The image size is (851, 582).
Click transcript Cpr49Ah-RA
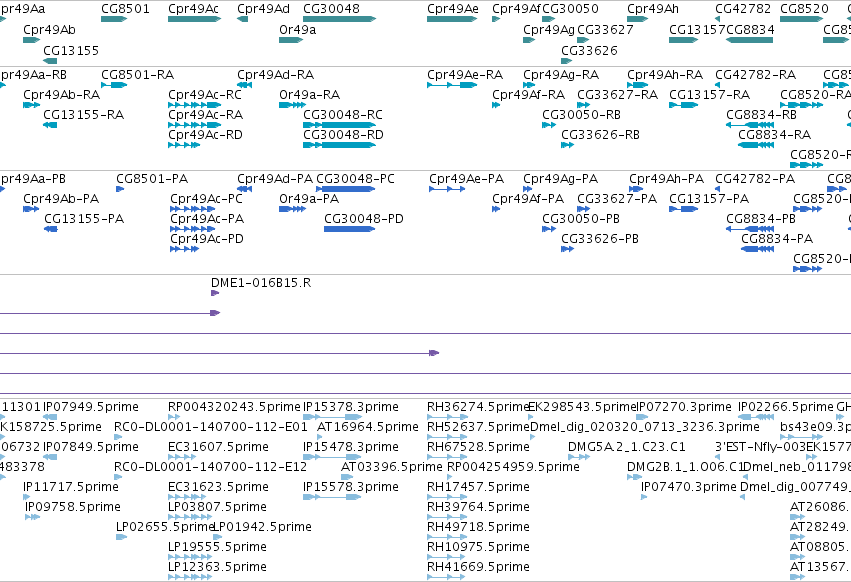click(x=665, y=75)
